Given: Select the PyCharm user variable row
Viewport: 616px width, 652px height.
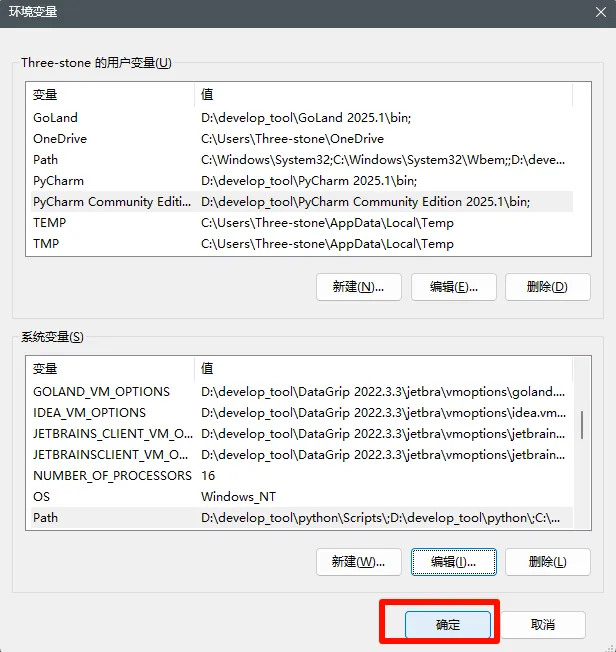Looking at the screenshot, I should 302,181.
